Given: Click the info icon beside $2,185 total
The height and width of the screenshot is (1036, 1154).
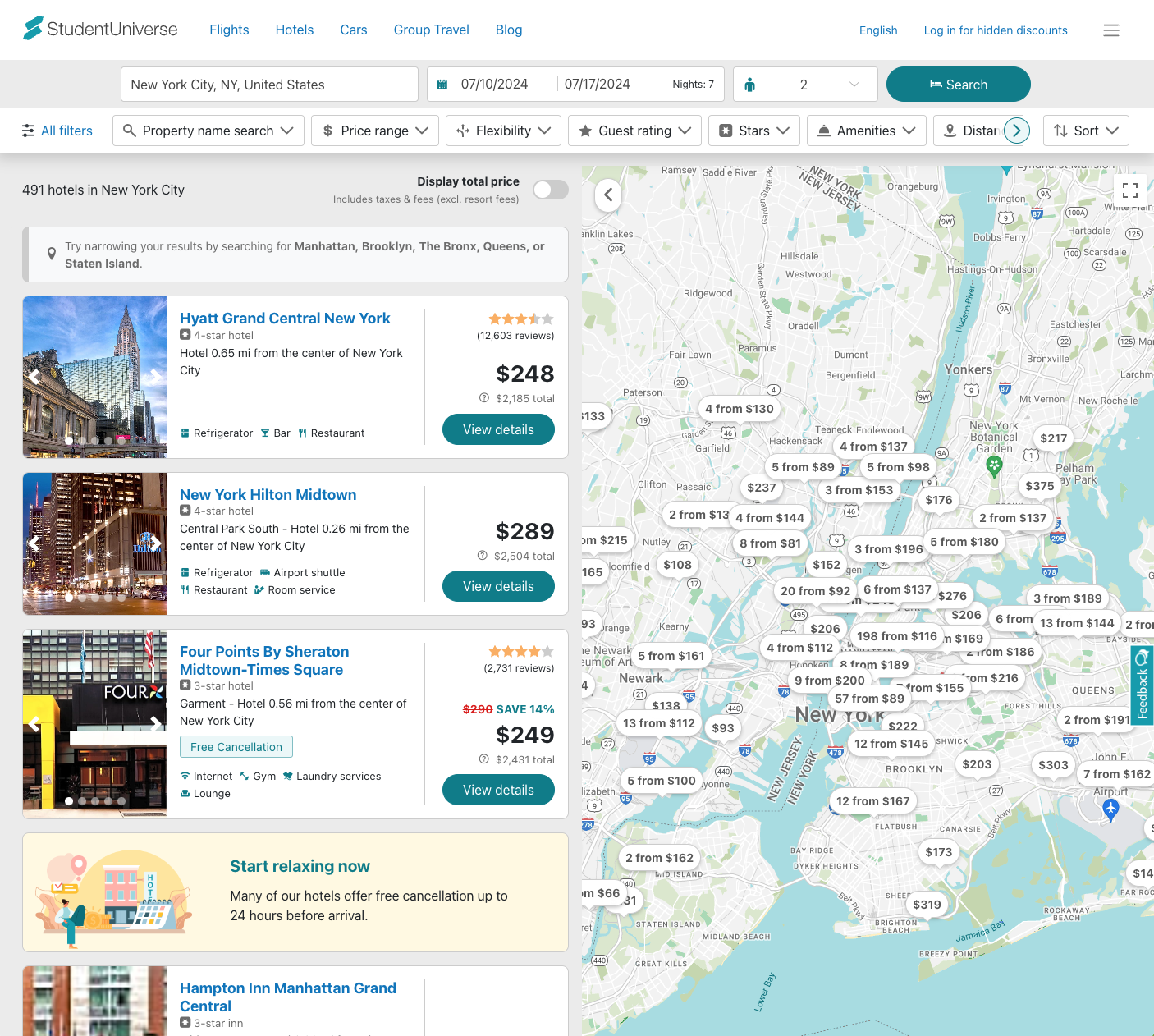Looking at the screenshot, I should [484, 398].
